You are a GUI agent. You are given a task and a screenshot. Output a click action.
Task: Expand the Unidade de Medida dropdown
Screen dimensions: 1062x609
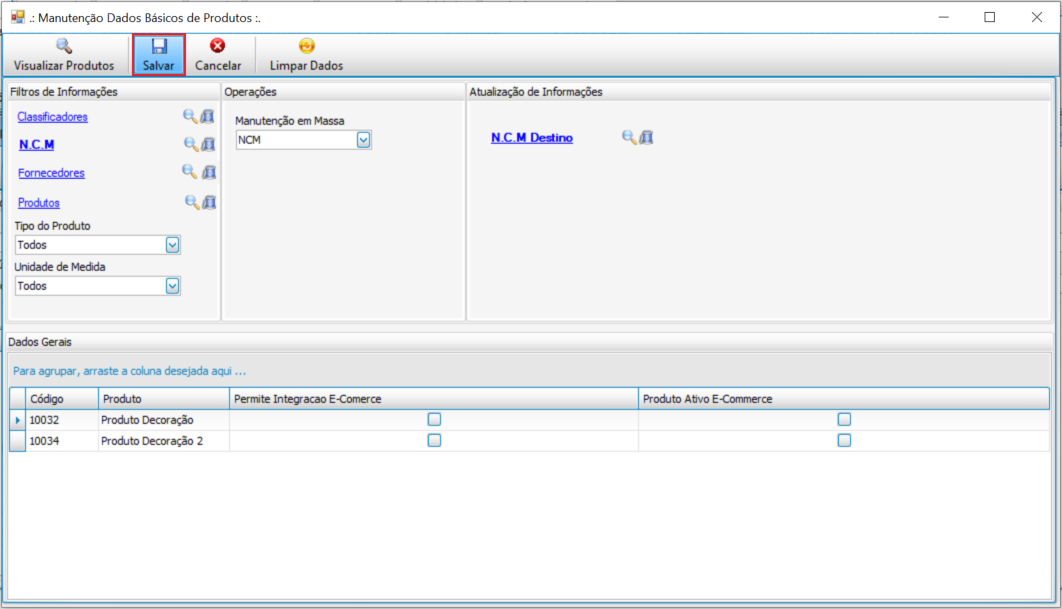[x=172, y=286]
